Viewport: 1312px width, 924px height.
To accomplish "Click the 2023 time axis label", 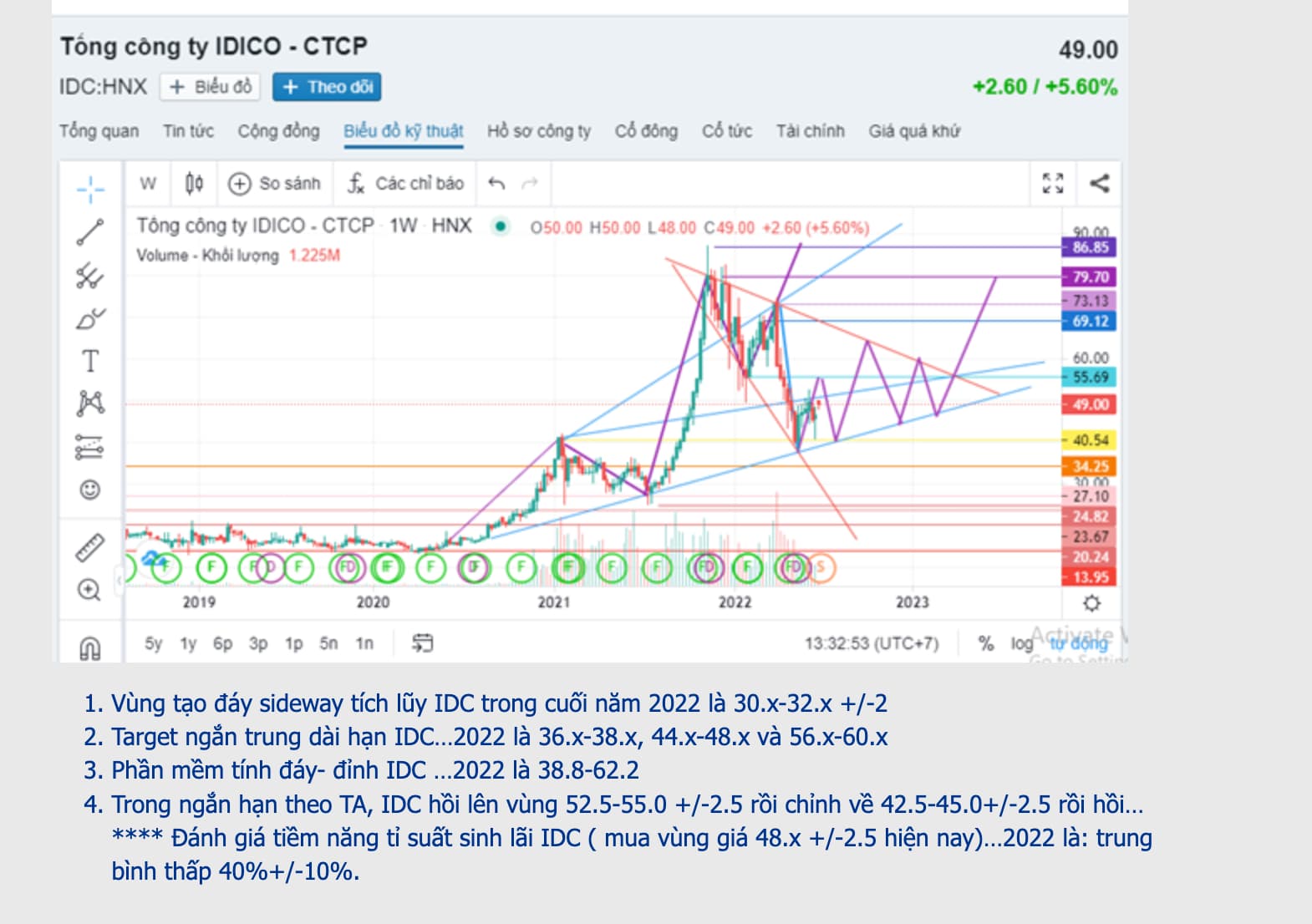I will point(913,602).
